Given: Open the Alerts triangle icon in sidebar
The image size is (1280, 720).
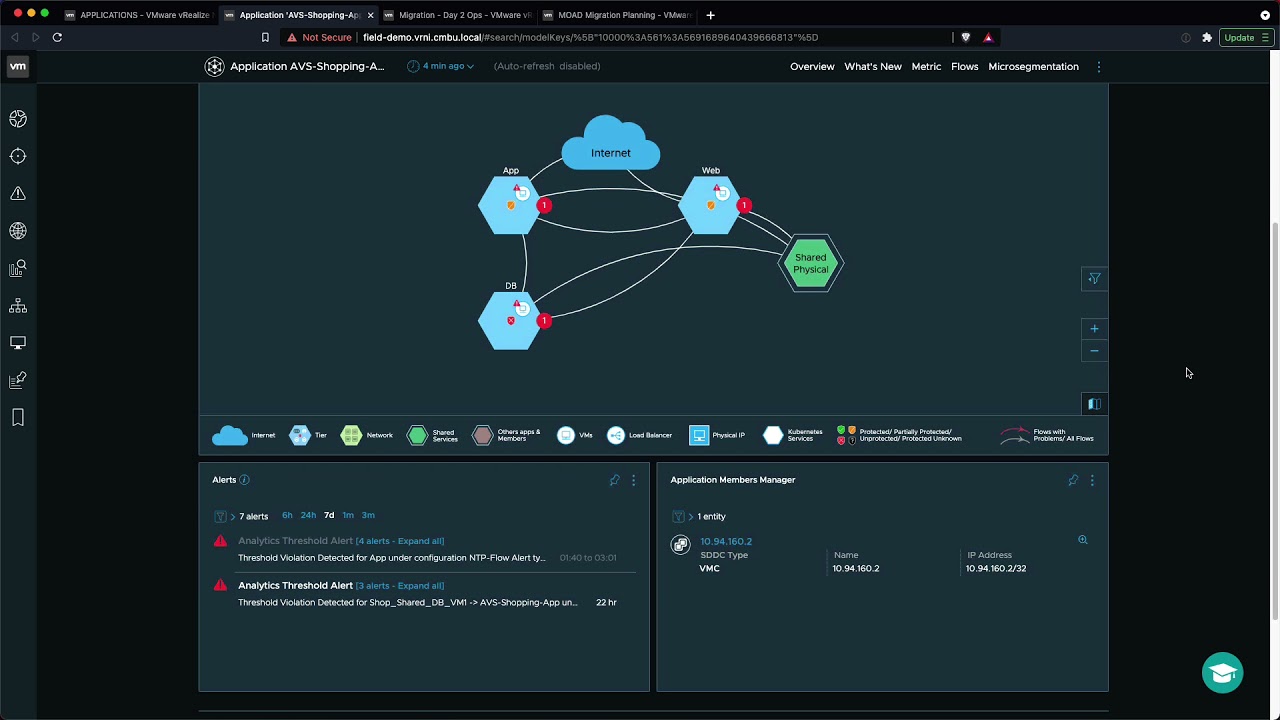Looking at the screenshot, I should click(18, 193).
